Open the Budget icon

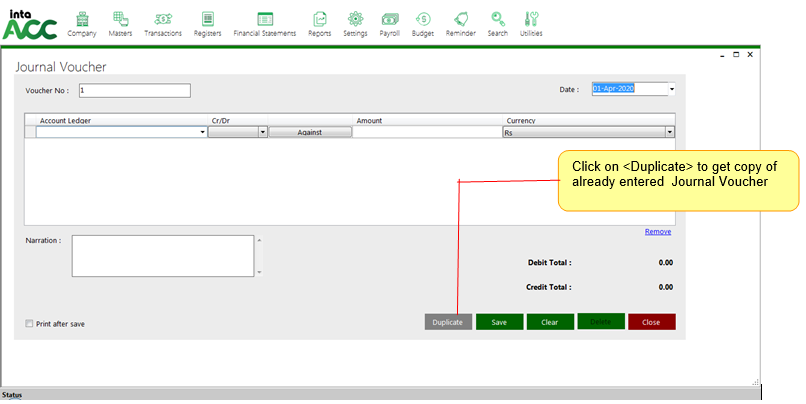coord(423,20)
